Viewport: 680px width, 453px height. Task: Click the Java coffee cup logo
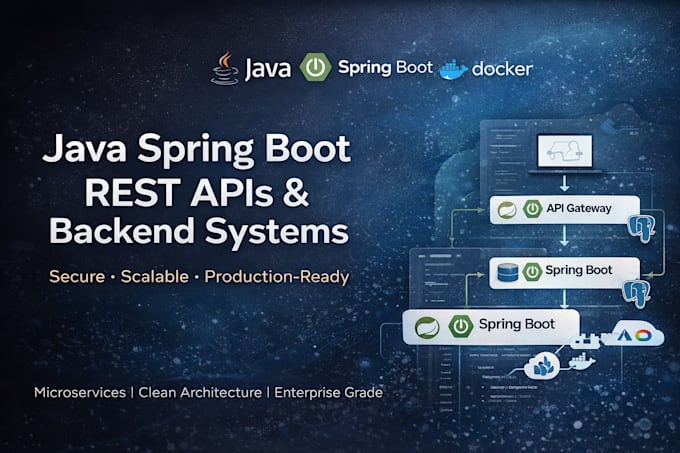225,68
